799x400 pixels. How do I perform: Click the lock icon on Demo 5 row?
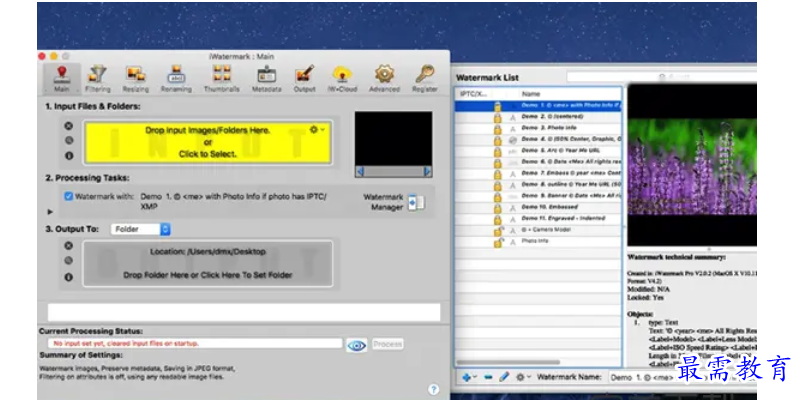click(x=497, y=151)
